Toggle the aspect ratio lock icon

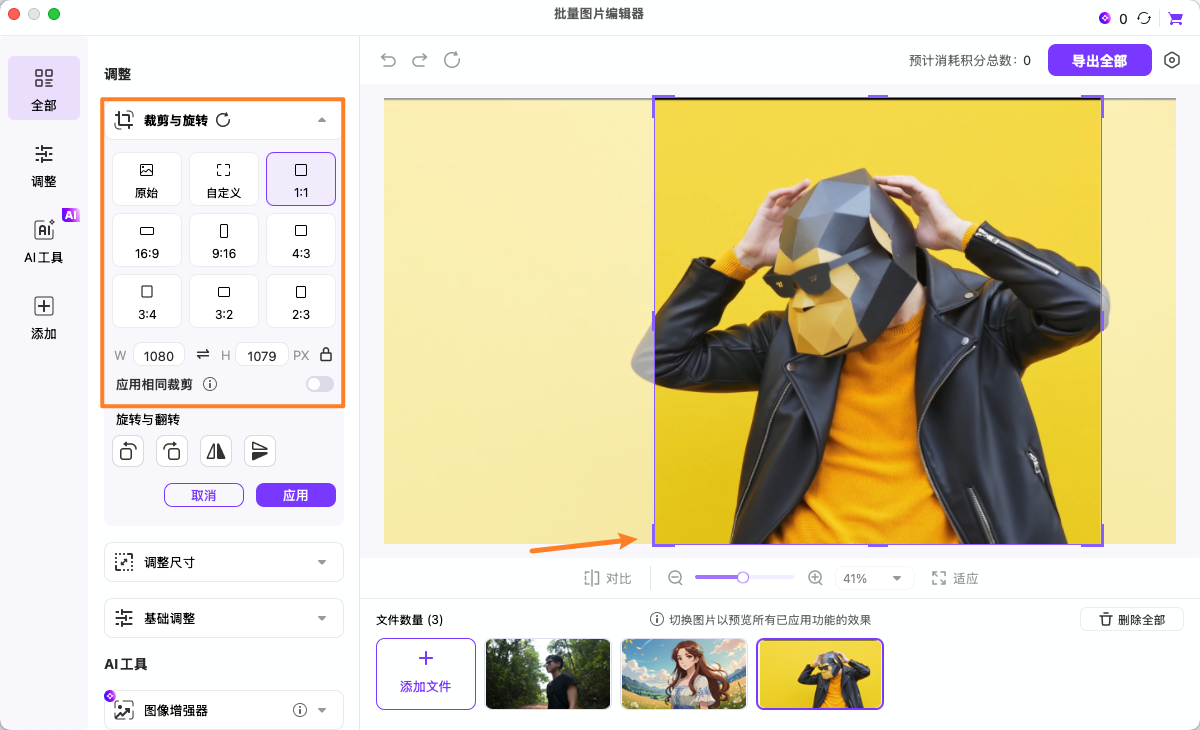click(x=326, y=355)
